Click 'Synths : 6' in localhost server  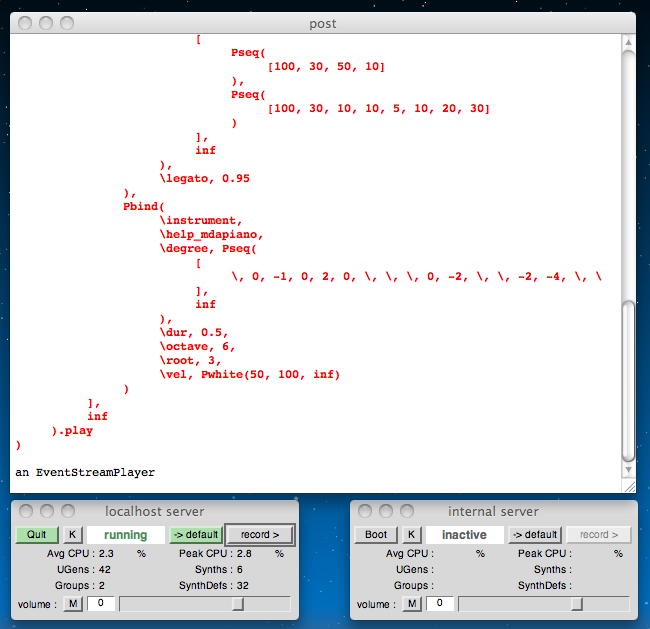219,570
